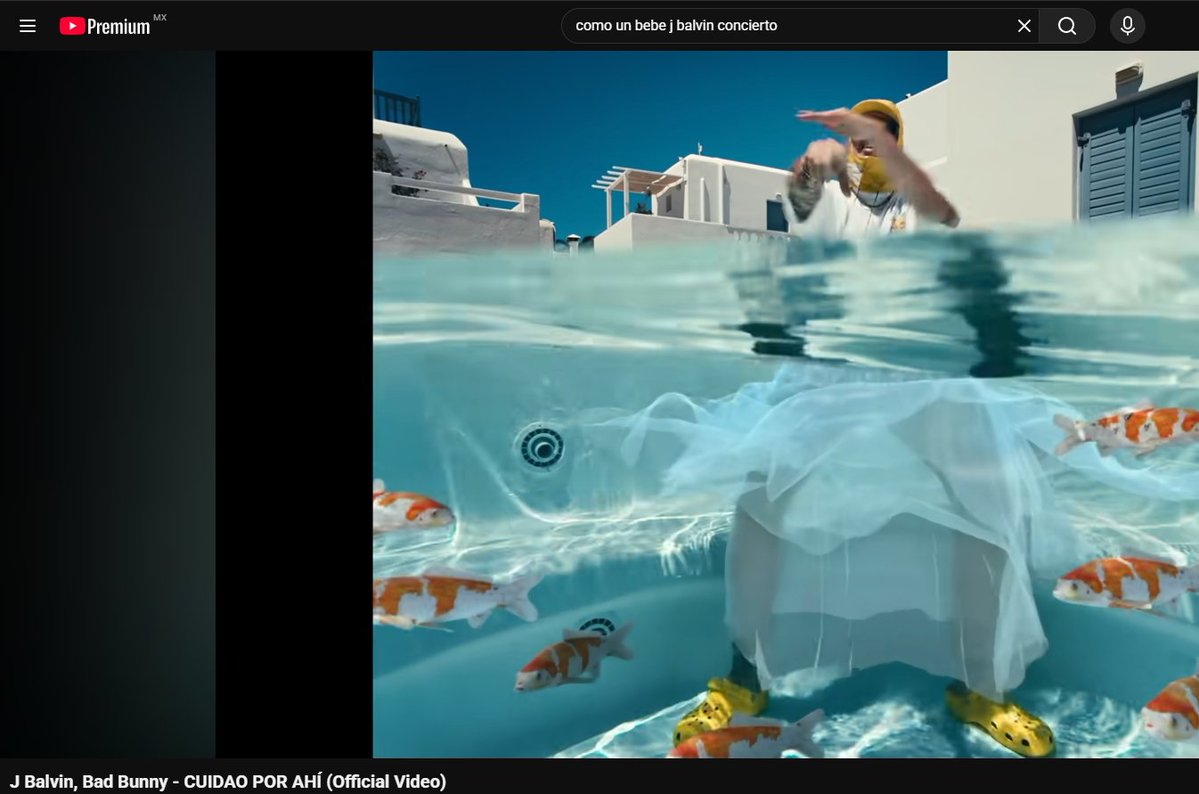This screenshot has height=794, width=1199.
Task: Start voice search with microphone
Action: [1127, 26]
